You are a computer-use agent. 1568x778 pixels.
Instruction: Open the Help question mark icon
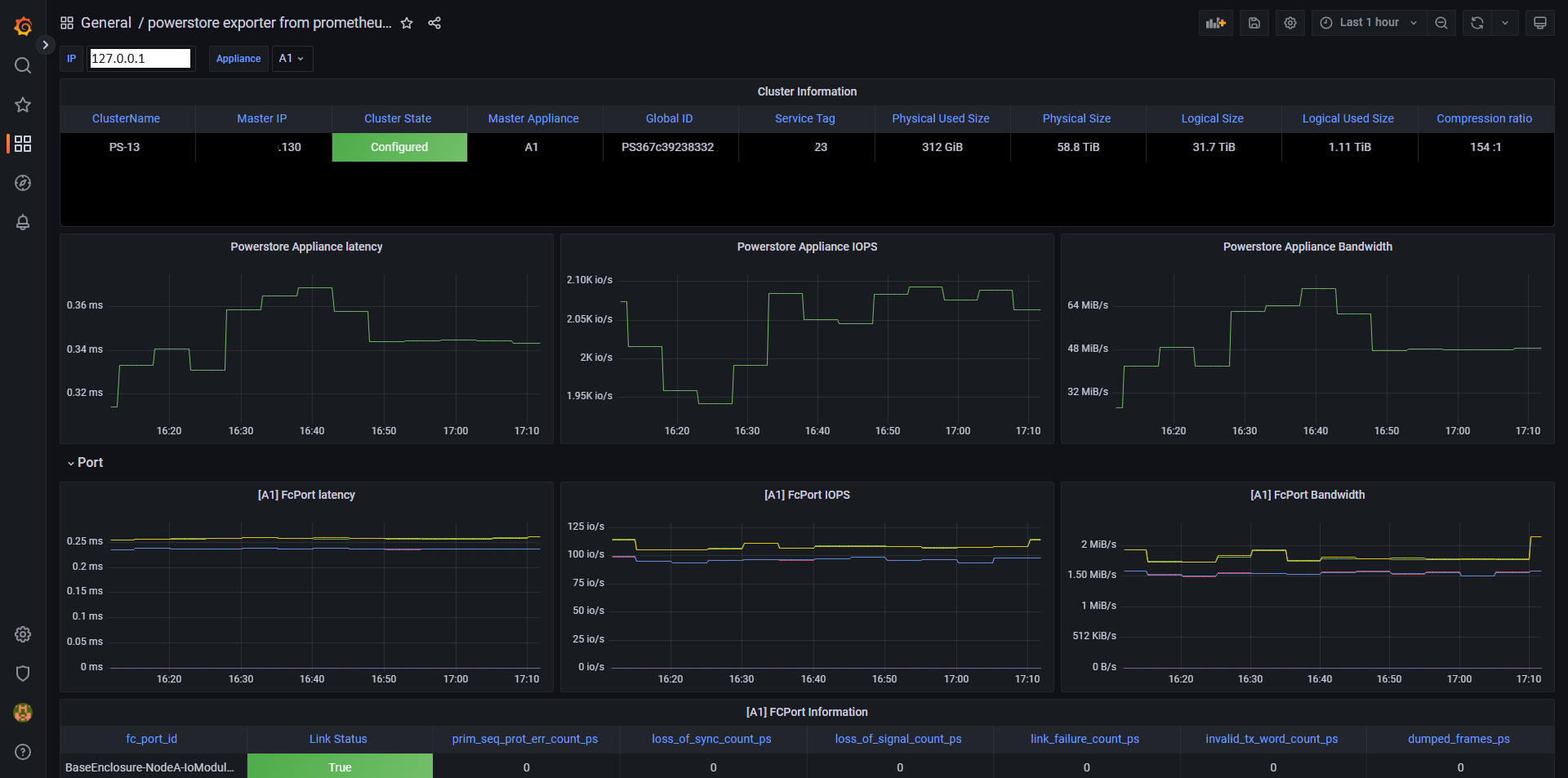pyautogui.click(x=23, y=752)
